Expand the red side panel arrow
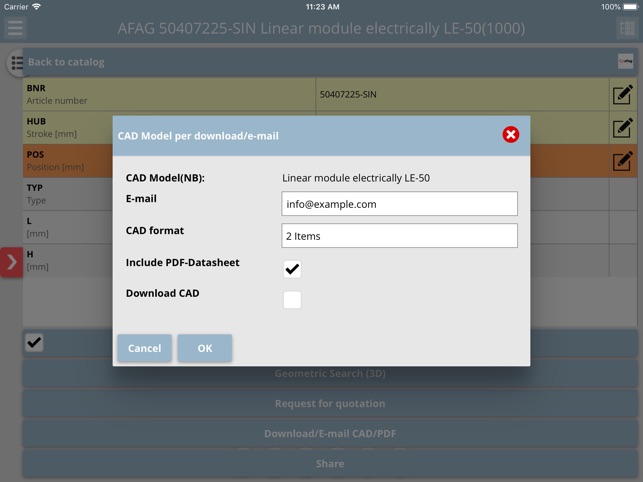 (11, 262)
